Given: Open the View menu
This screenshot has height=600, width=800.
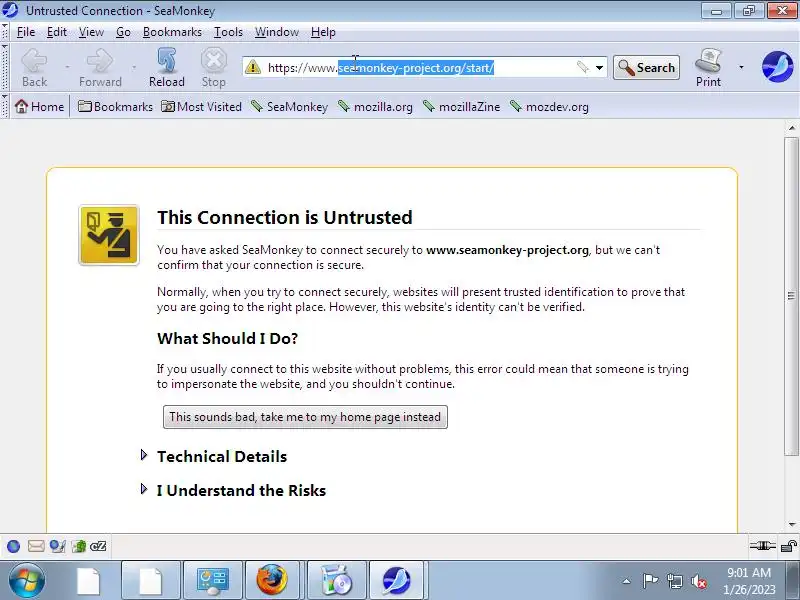Looking at the screenshot, I should [91, 32].
